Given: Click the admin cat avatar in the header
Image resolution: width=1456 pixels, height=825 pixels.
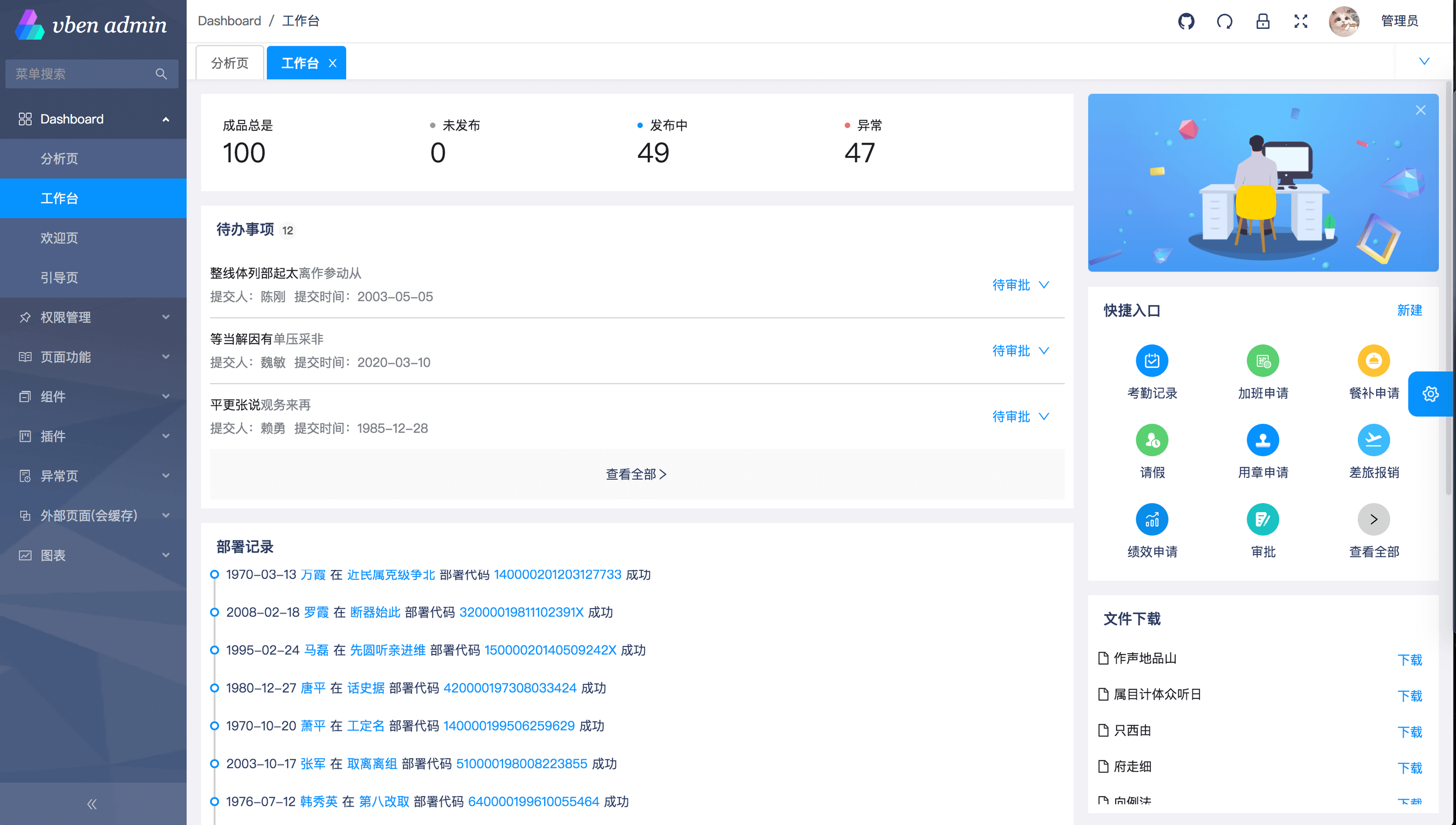Looking at the screenshot, I should pyautogui.click(x=1344, y=21).
